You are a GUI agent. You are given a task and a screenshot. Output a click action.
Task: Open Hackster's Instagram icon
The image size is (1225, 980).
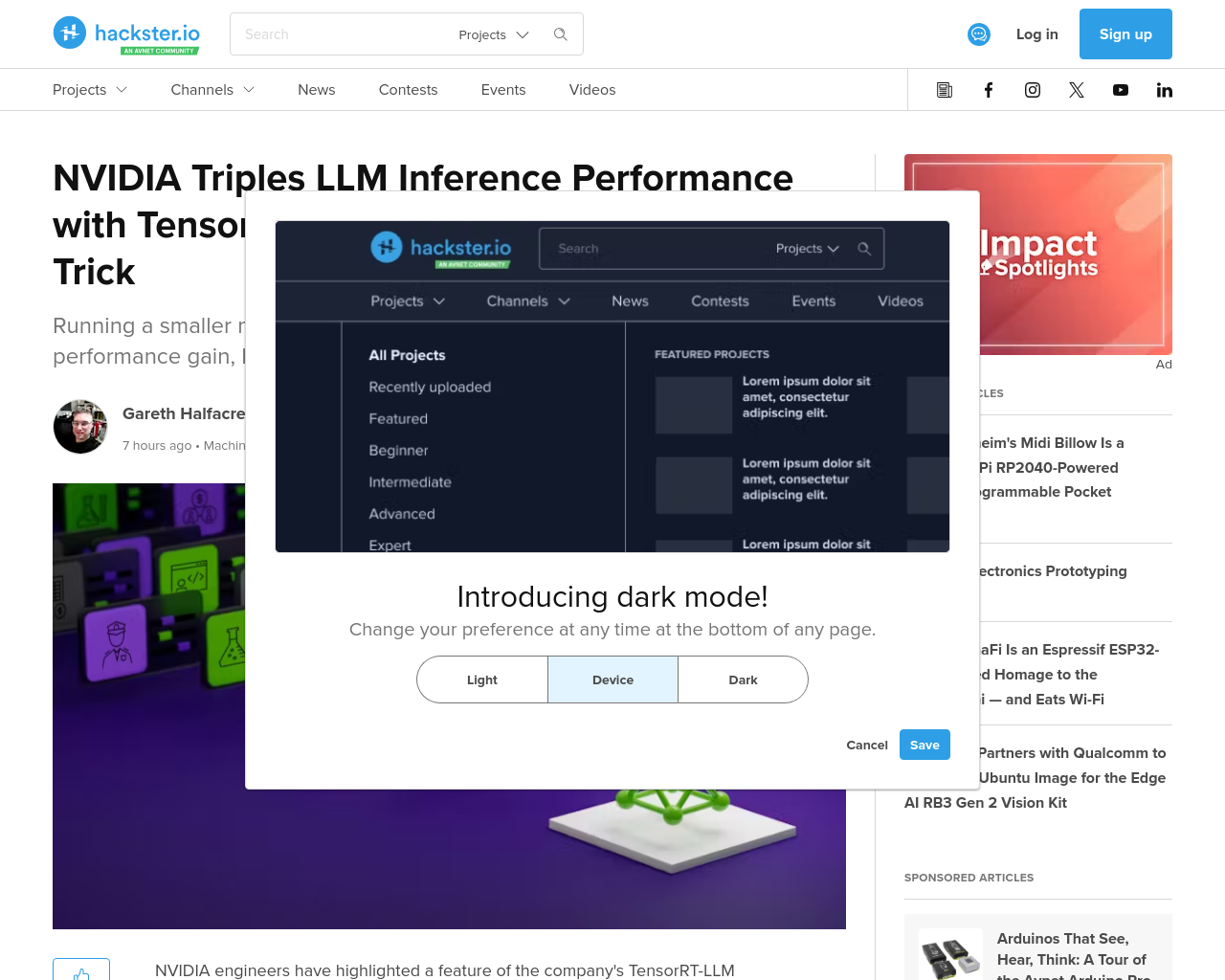[1033, 90]
